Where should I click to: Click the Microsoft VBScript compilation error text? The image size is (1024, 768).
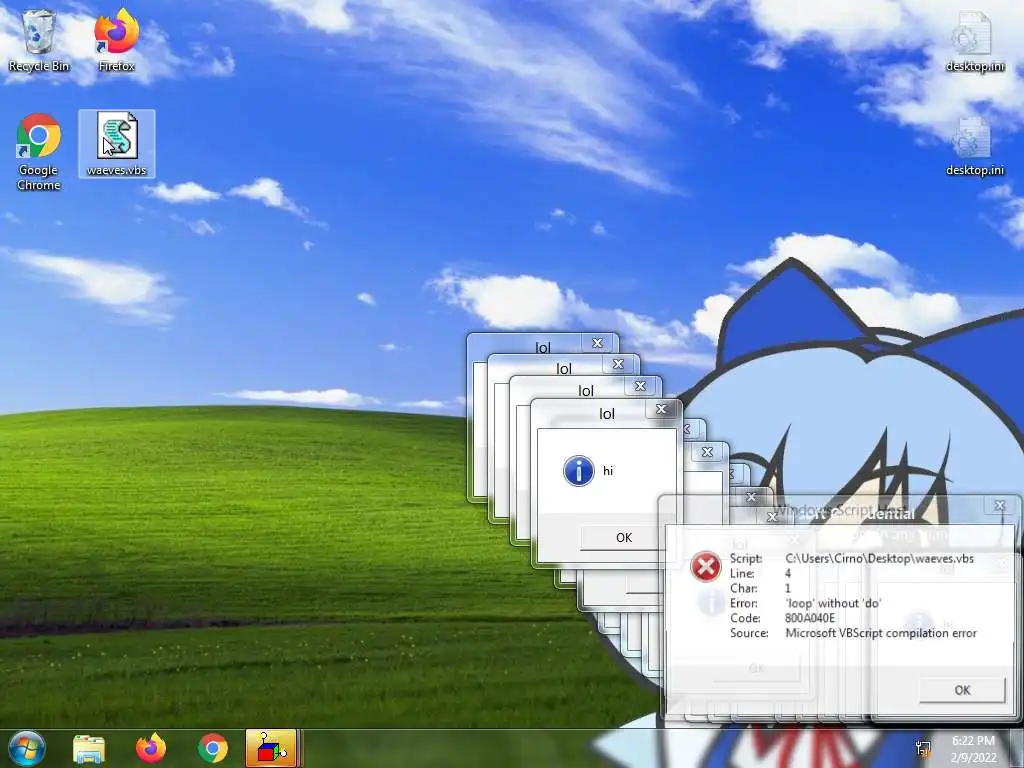pyautogui.click(x=881, y=633)
